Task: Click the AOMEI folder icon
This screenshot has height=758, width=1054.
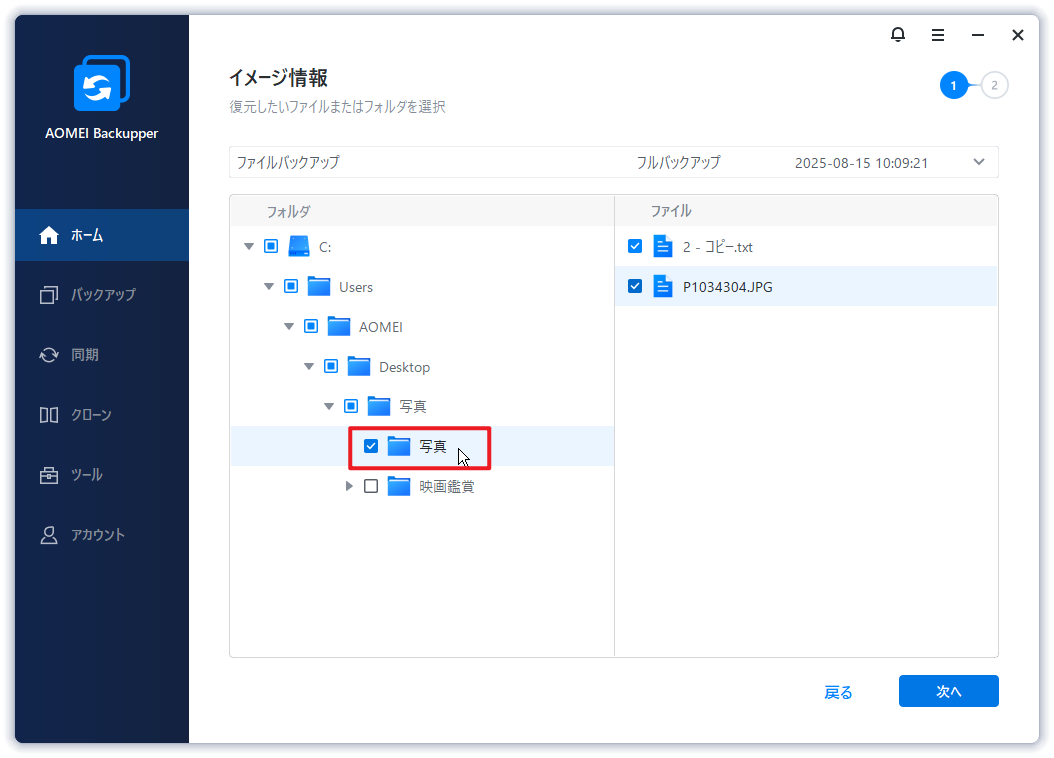Action: coord(339,327)
